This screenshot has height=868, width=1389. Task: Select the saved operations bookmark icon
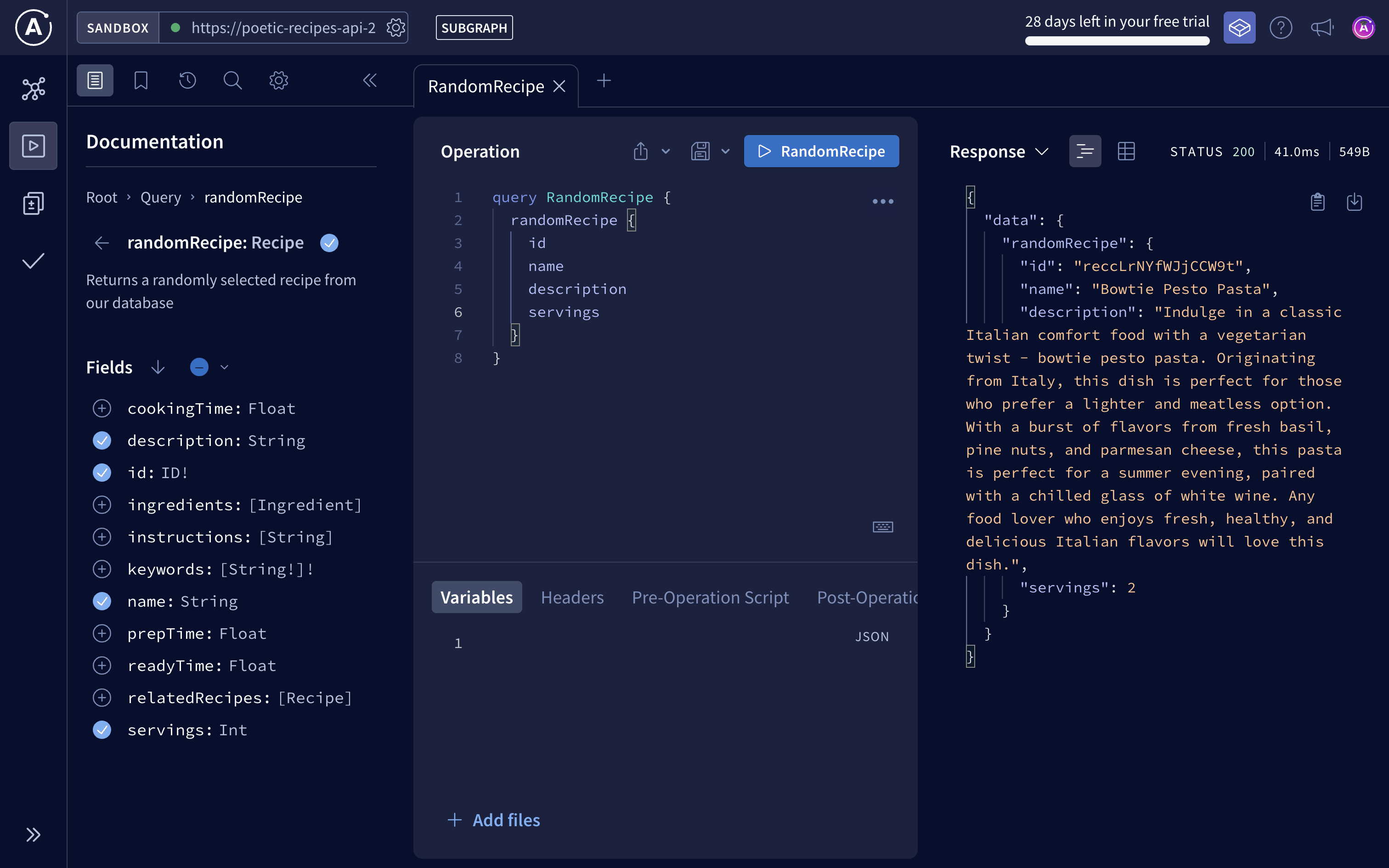141,80
